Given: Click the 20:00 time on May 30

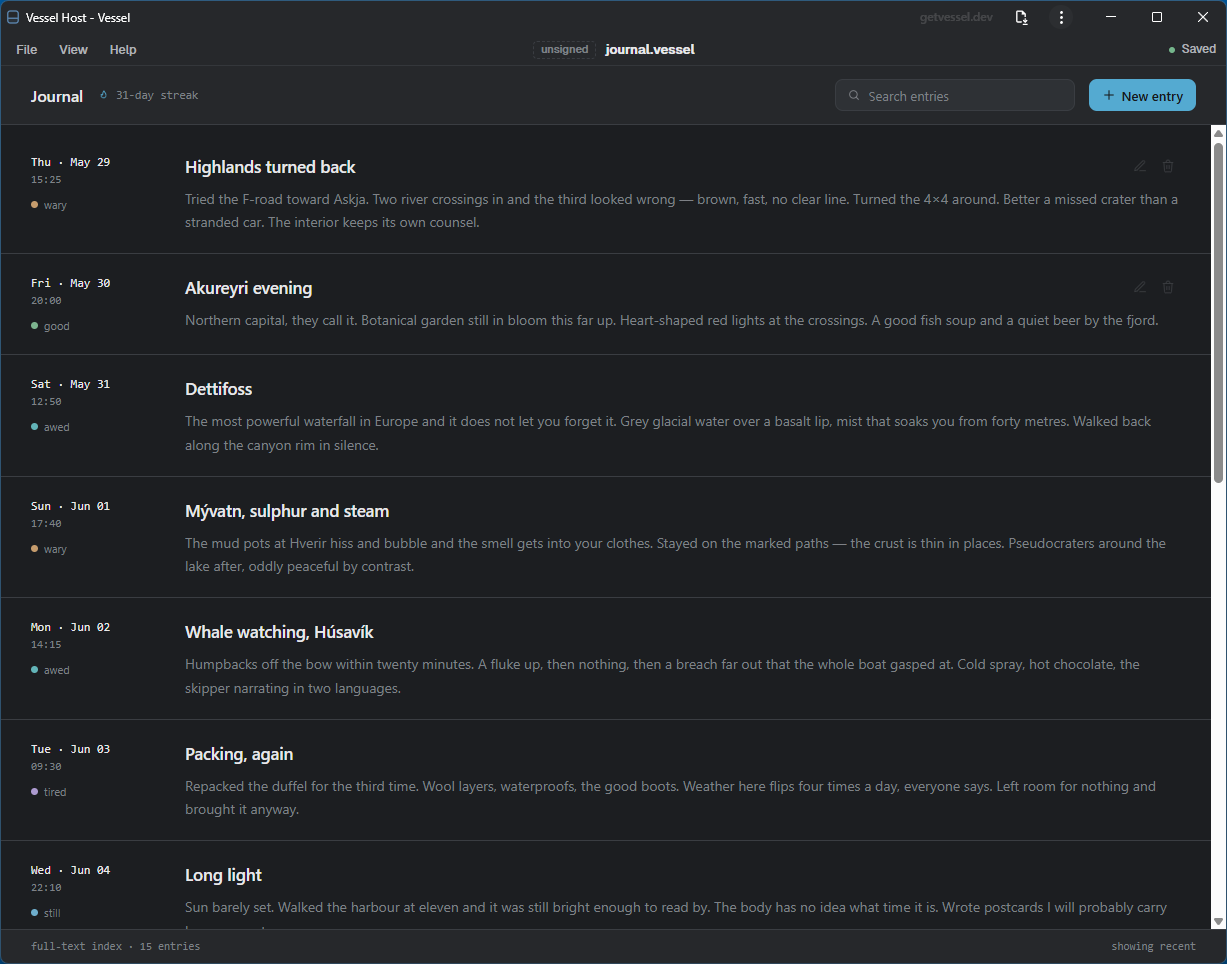Looking at the screenshot, I should pyautogui.click(x=46, y=301).
